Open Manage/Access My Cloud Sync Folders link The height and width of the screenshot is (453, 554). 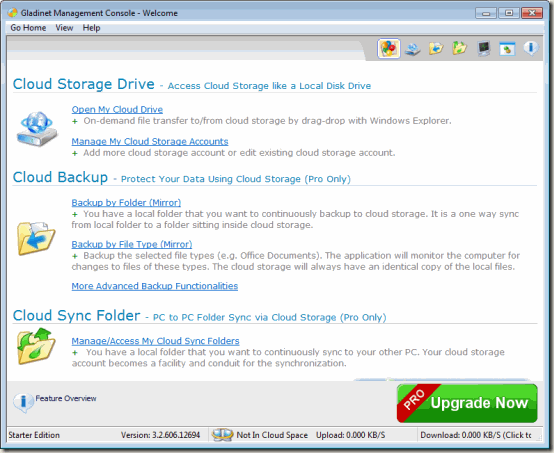point(155,341)
